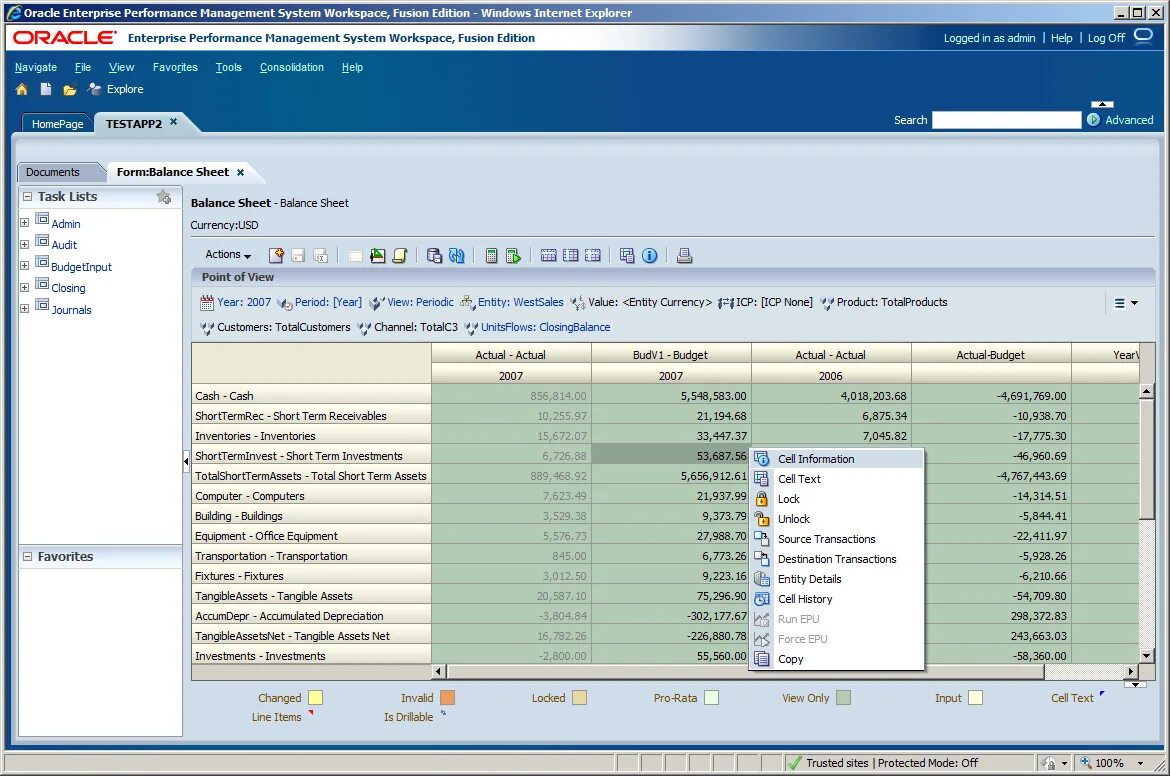This screenshot has height=776, width=1170.
Task: Collapse the left panel with splitter arrow
Action: [186, 461]
